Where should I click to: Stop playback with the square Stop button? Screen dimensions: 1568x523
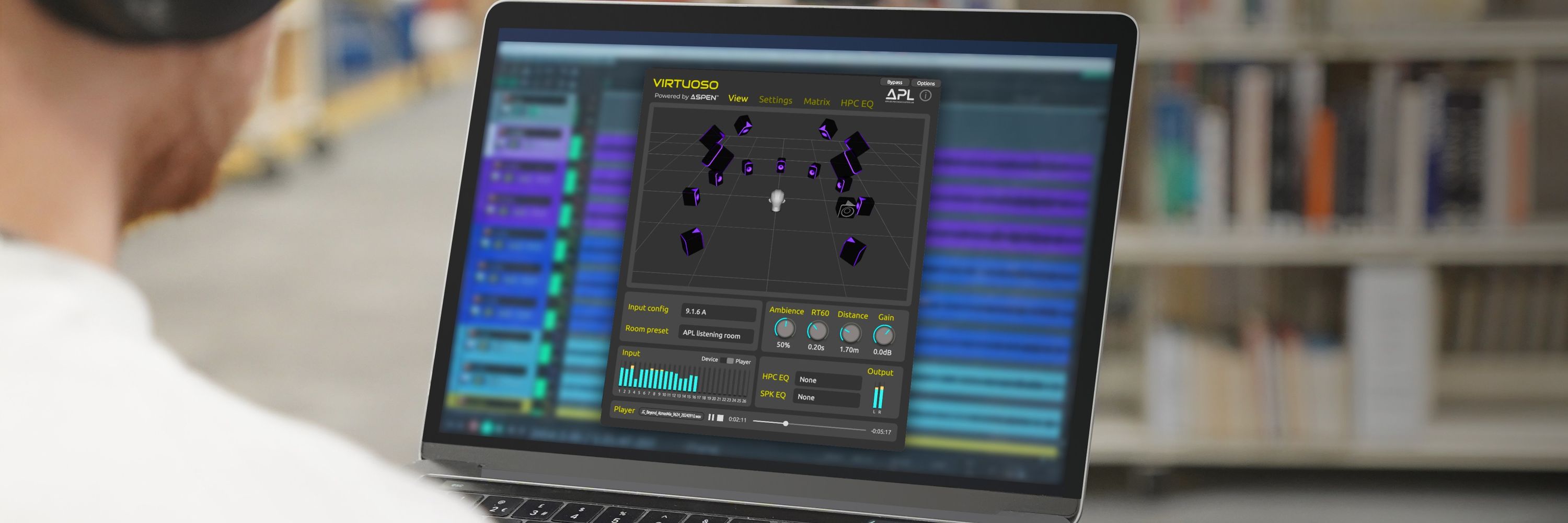point(720,418)
